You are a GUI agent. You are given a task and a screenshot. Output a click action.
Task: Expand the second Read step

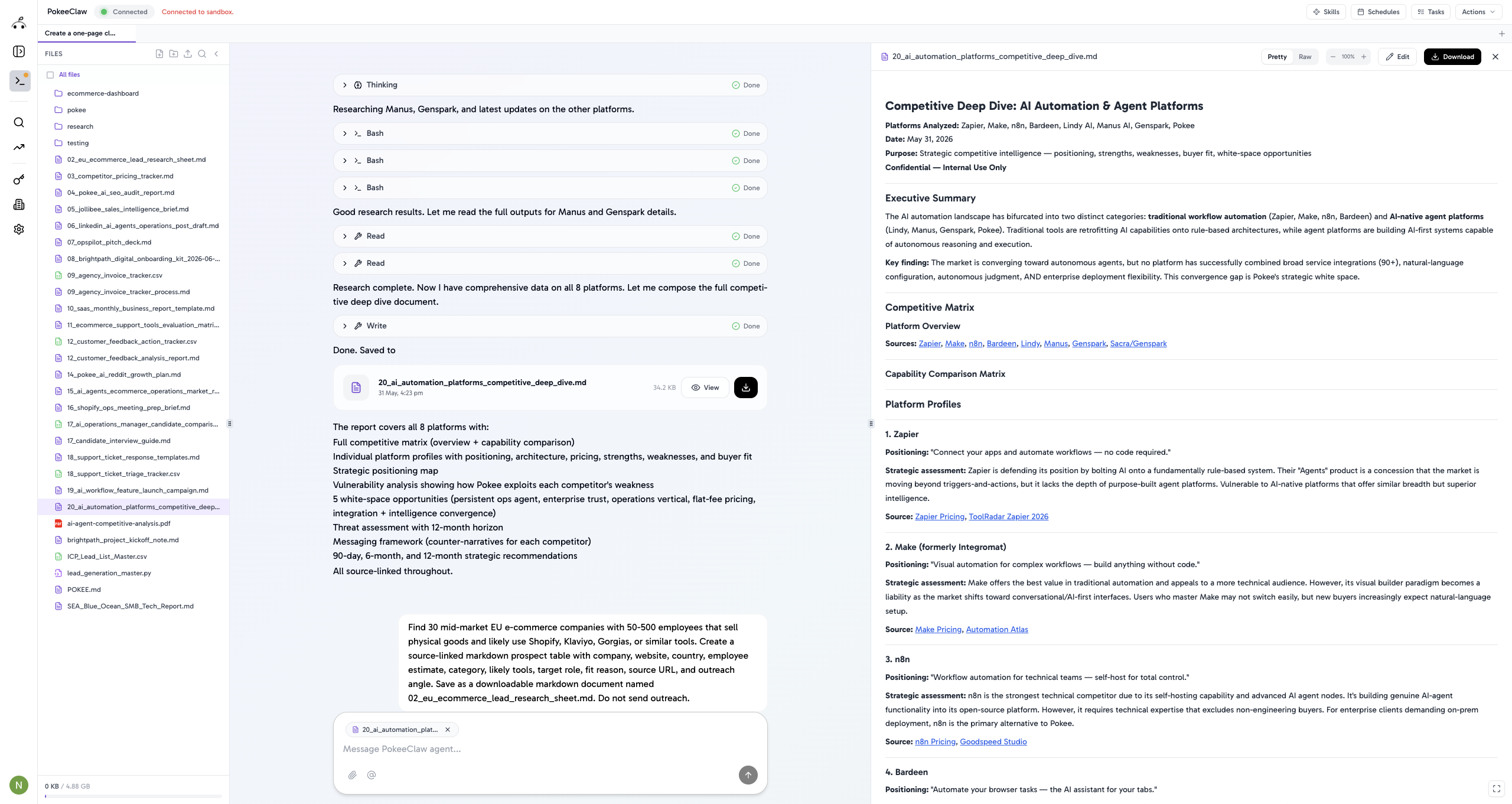[550, 263]
